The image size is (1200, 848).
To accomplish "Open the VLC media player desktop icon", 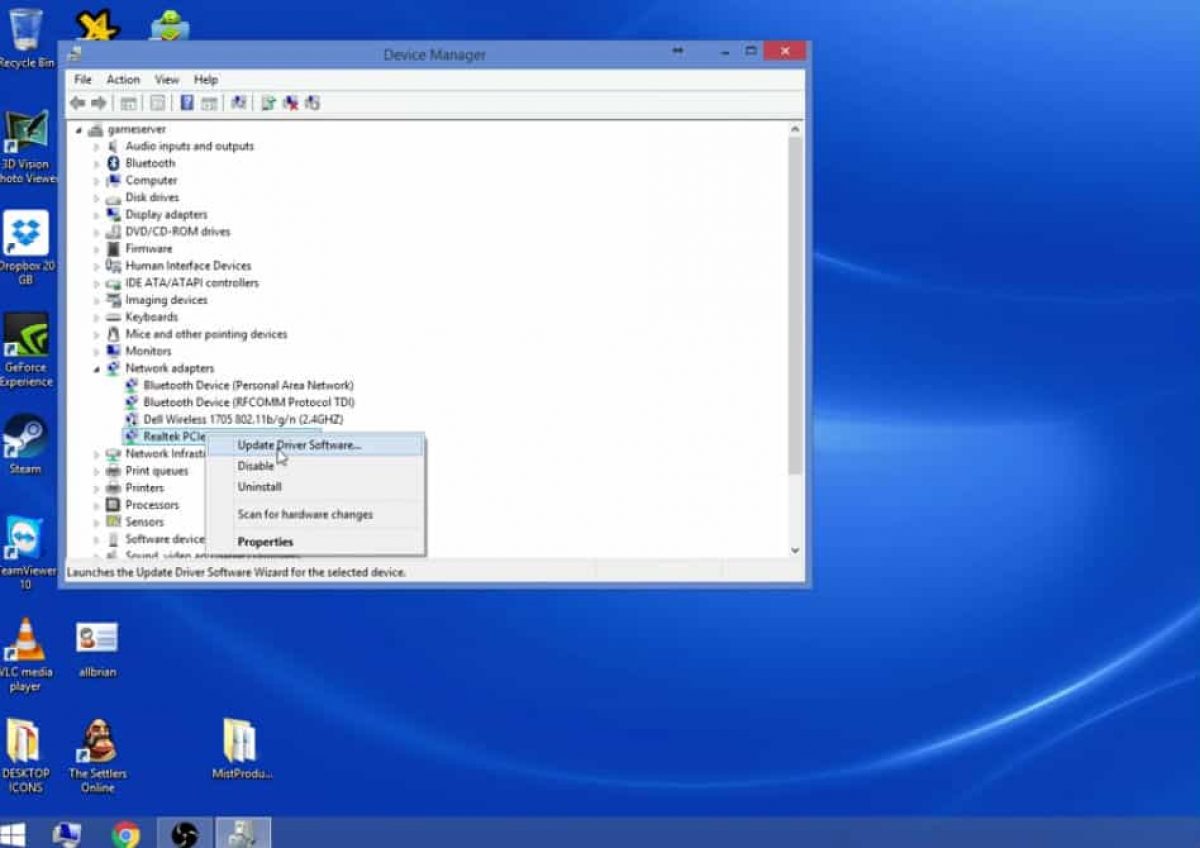I will pos(25,655).
